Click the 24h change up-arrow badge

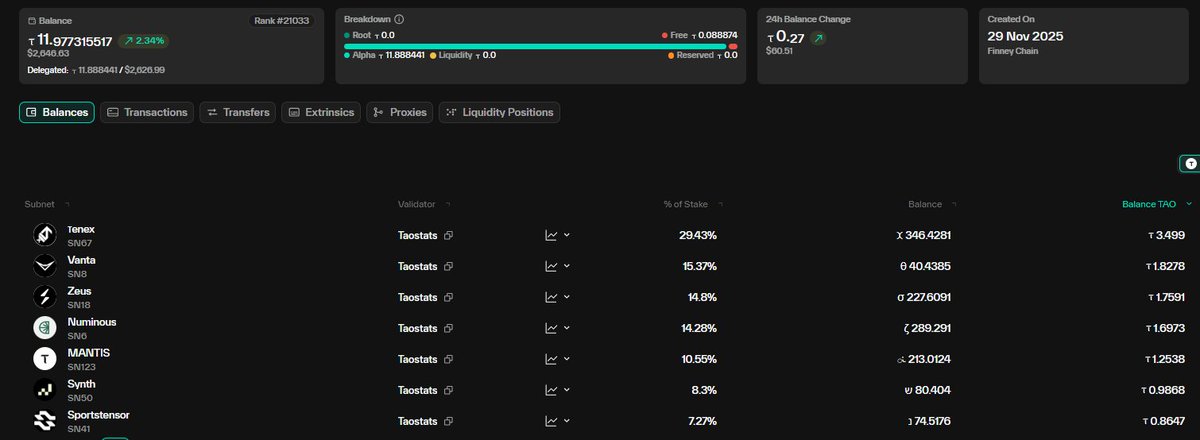pos(820,37)
